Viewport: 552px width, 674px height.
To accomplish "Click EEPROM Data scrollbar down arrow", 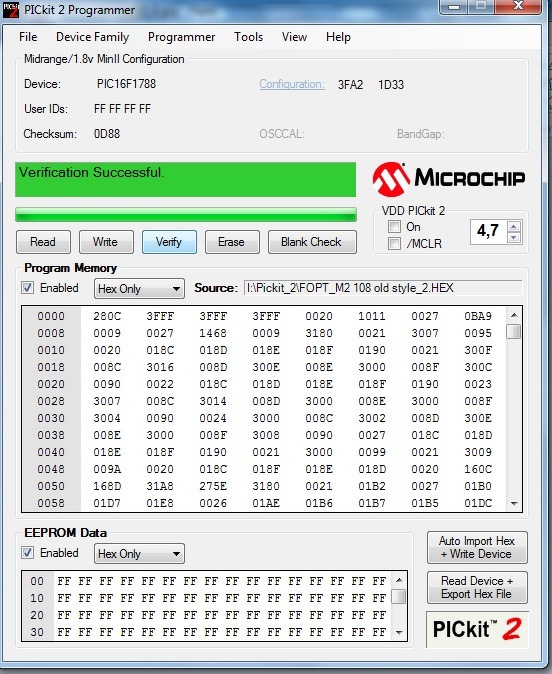I will (x=399, y=632).
